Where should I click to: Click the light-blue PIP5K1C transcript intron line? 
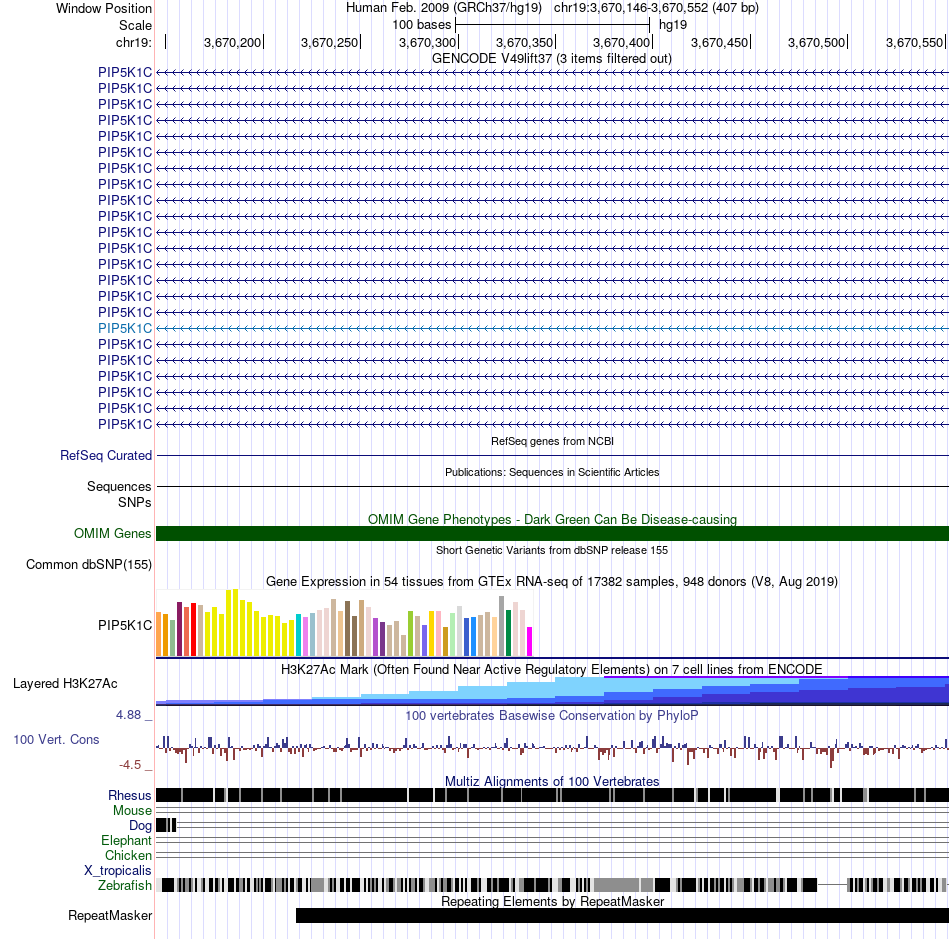(553, 328)
